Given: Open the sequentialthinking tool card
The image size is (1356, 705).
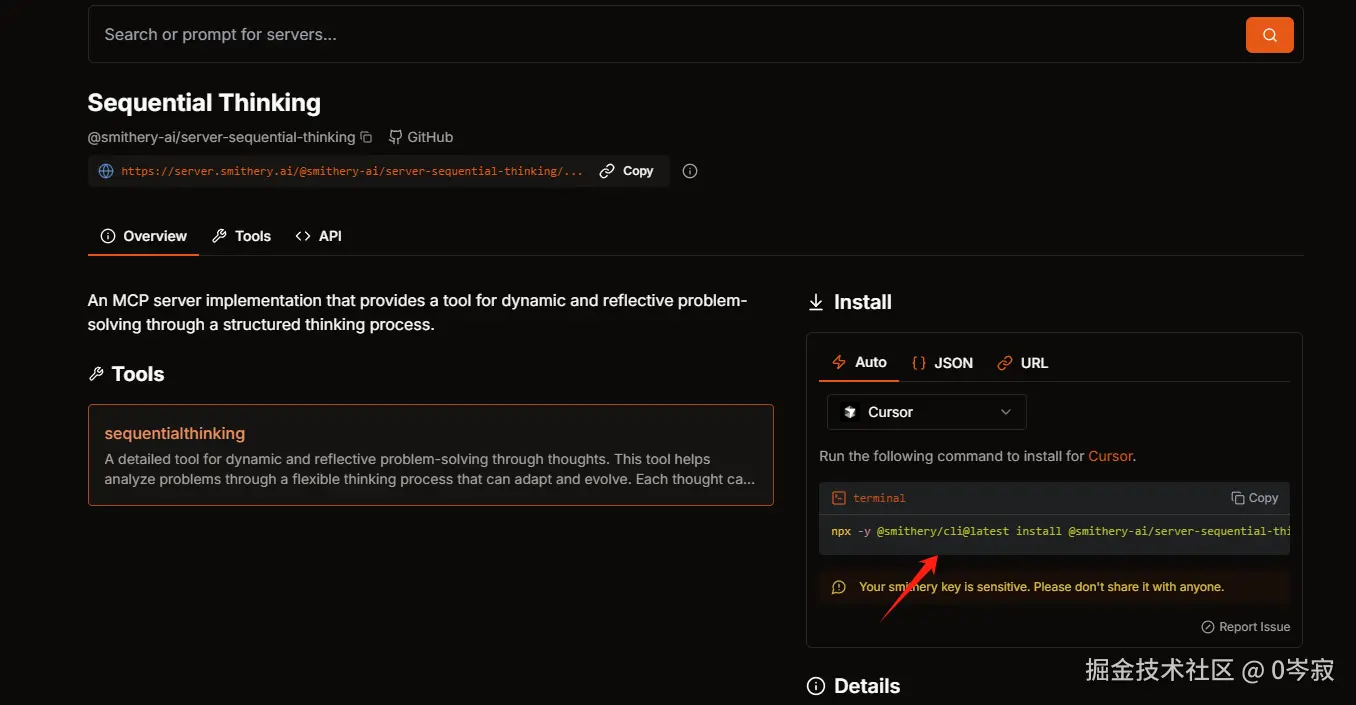Looking at the screenshot, I should (x=431, y=455).
